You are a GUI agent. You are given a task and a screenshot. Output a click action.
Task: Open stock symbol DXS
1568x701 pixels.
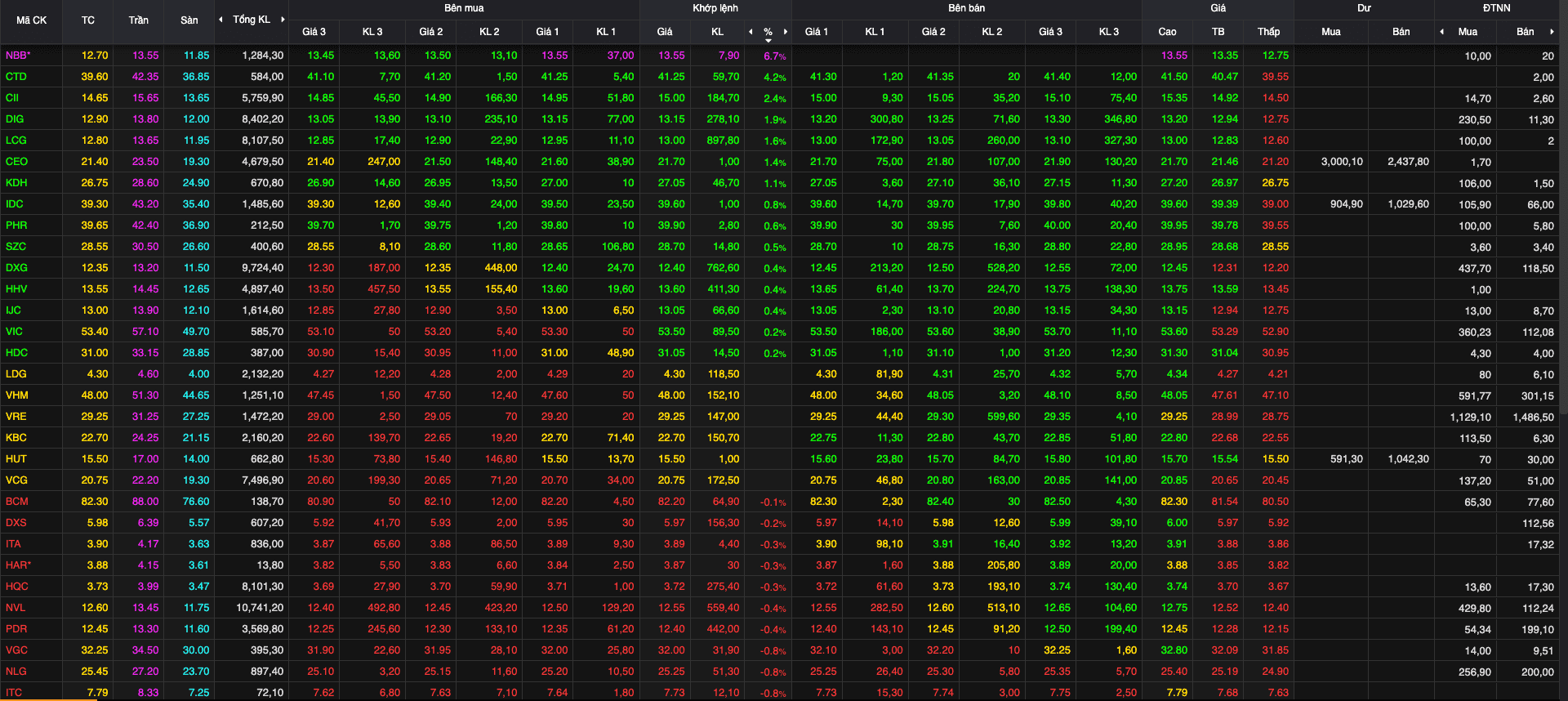click(x=16, y=523)
